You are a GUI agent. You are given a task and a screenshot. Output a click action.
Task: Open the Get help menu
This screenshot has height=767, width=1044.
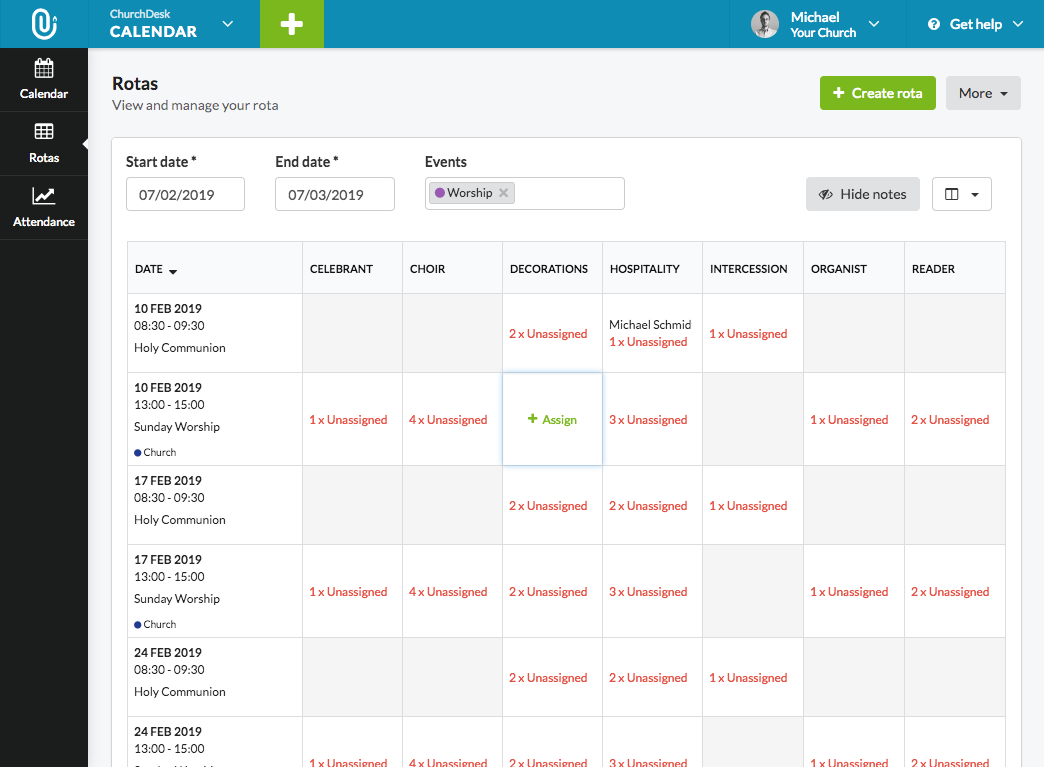pyautogui.click(x=974, y=23)
